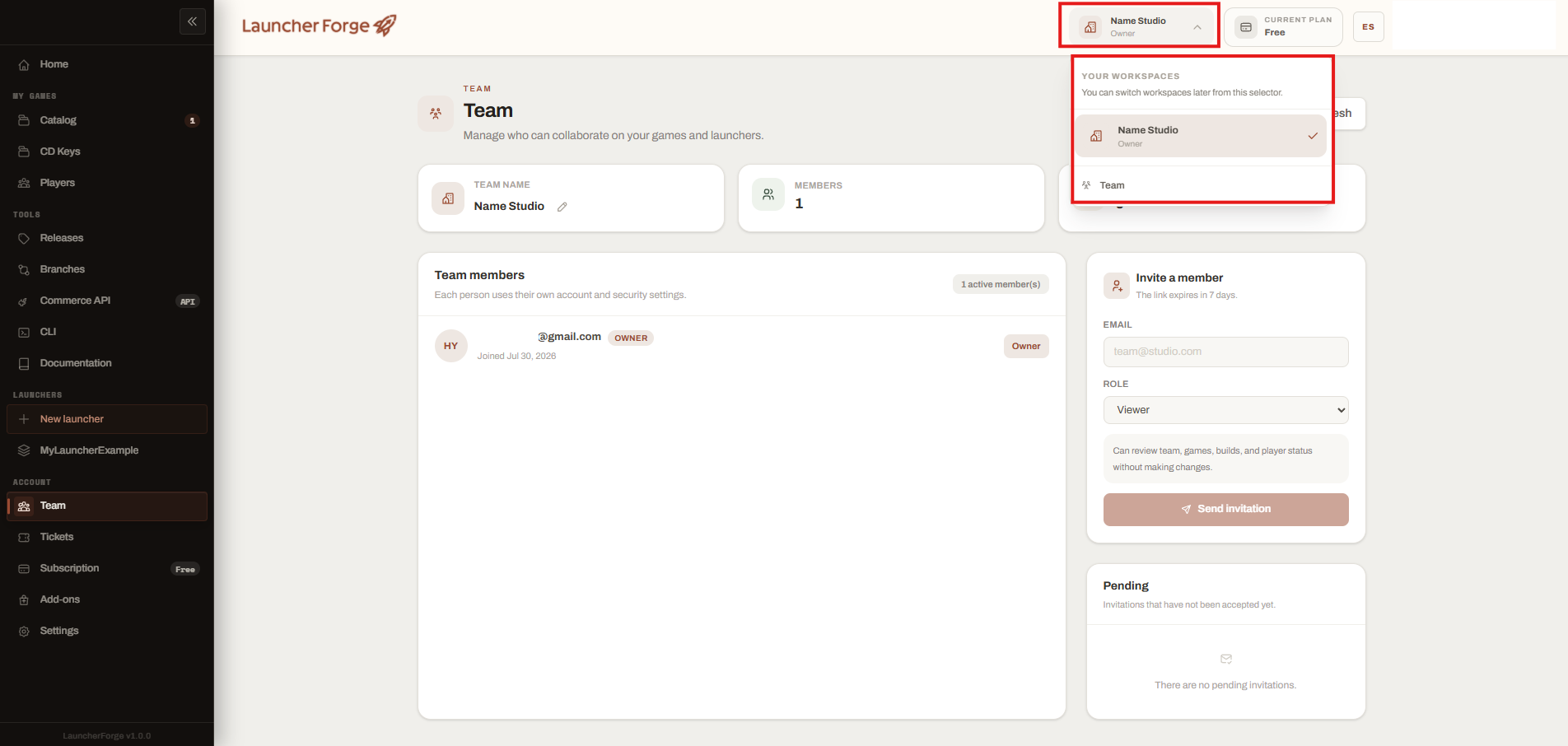
Task: Click the checkmark on selected workspace
Action: coord(1313,136)
